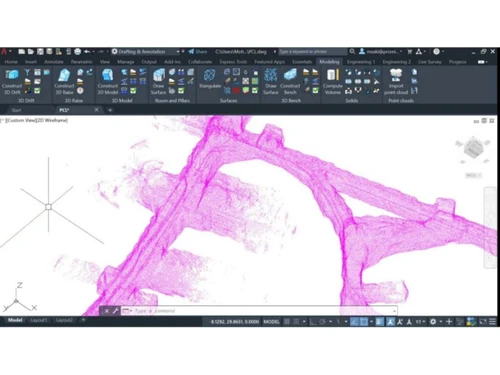Switch to the Start file tab
This screenshot has width=500, height=375.
[x=16, y=110]
